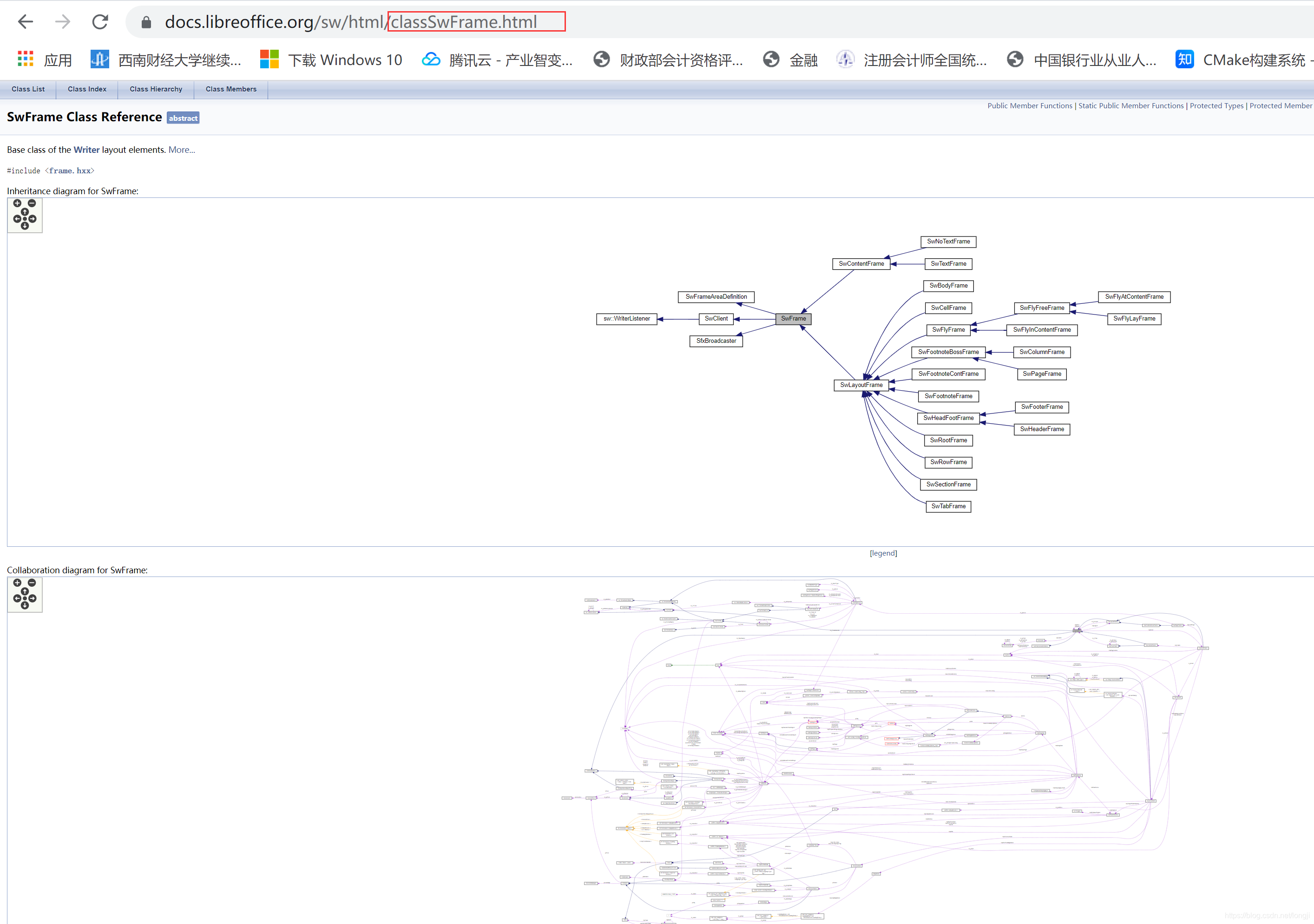The width and height of the screenshot is (1314, 924).
Task: Zoom out the inheritance diagram
Action: (x=32, y=203)
